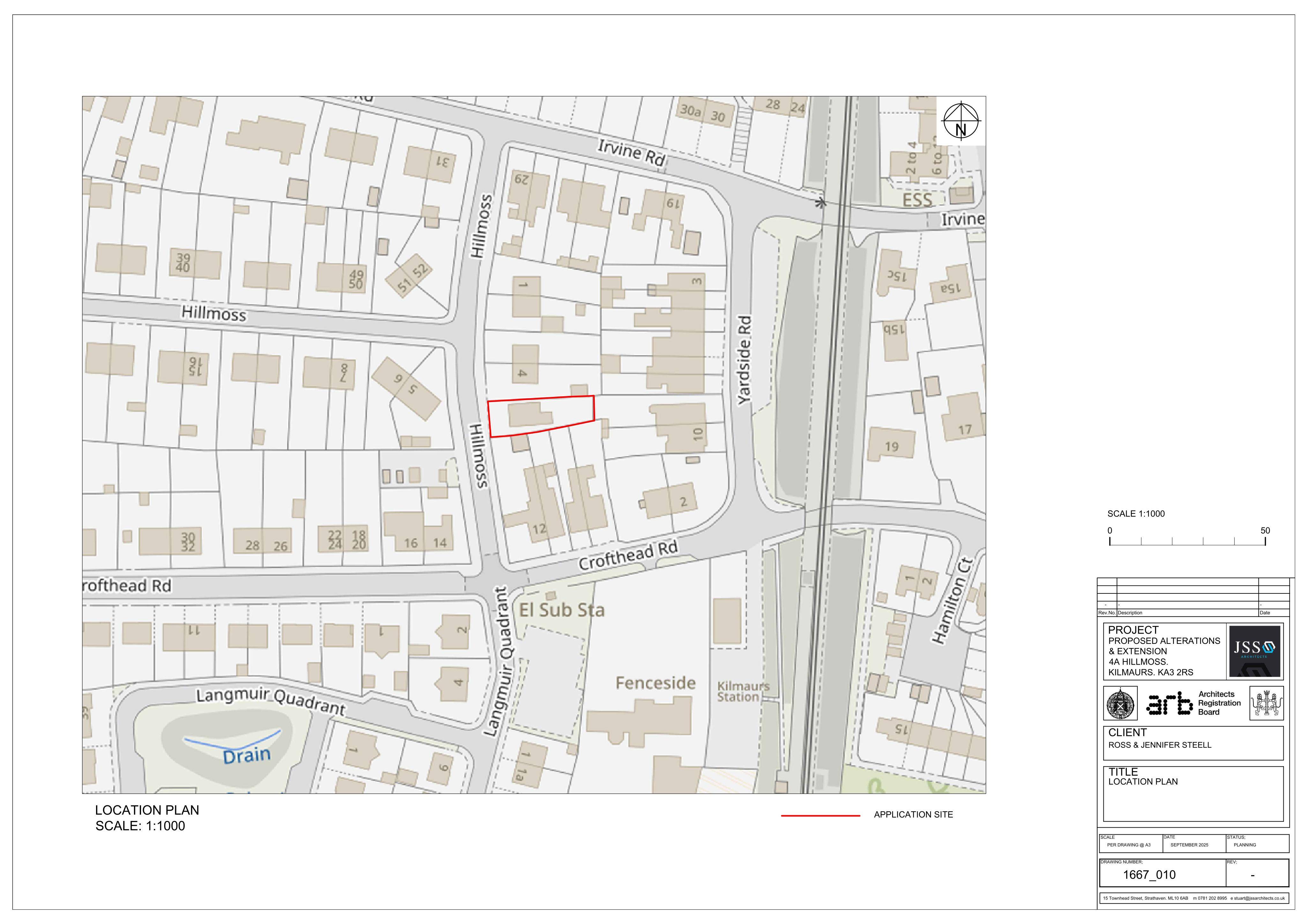Click the Architects Registration Board text

1219,703
